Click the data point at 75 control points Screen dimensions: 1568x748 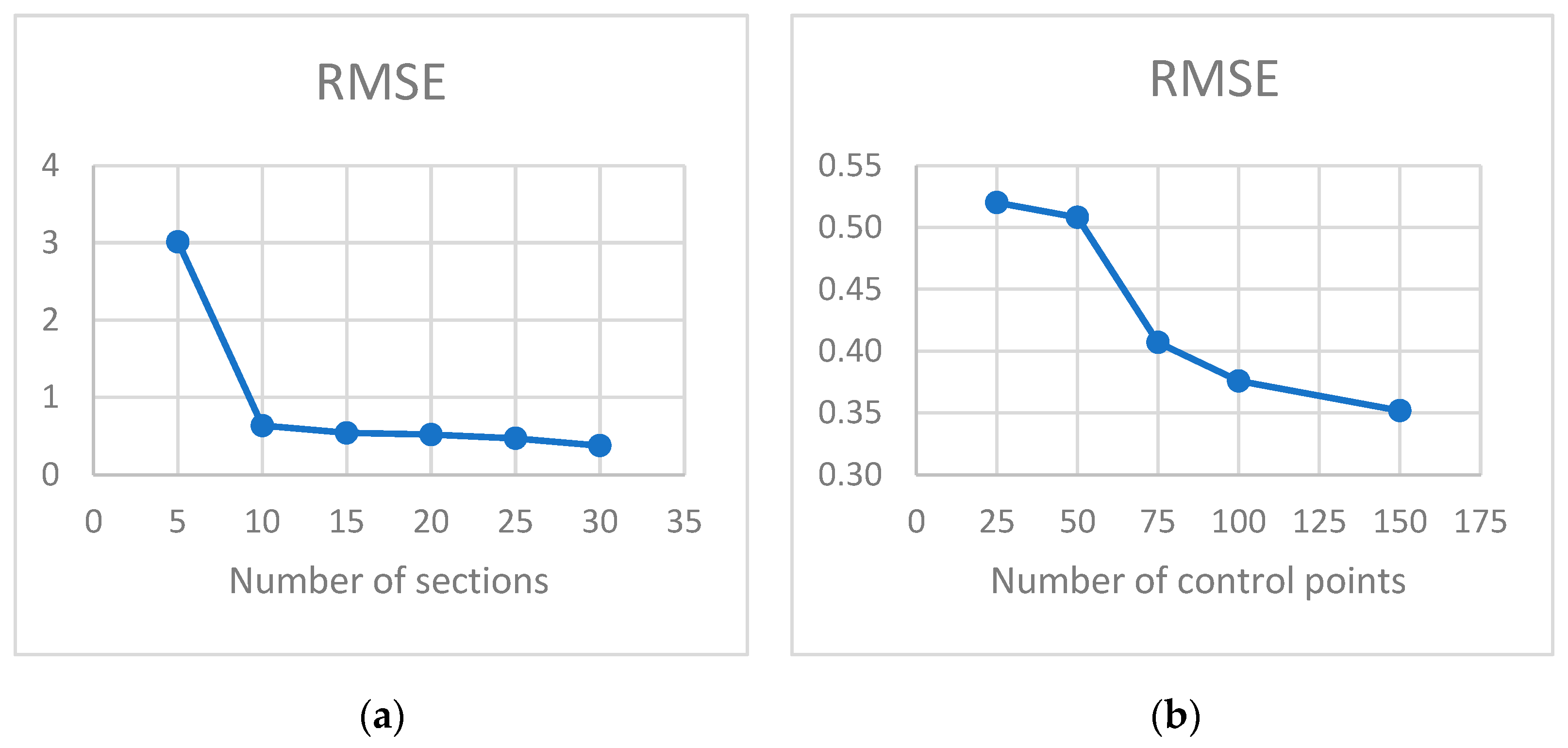[x=1158, y=342]
